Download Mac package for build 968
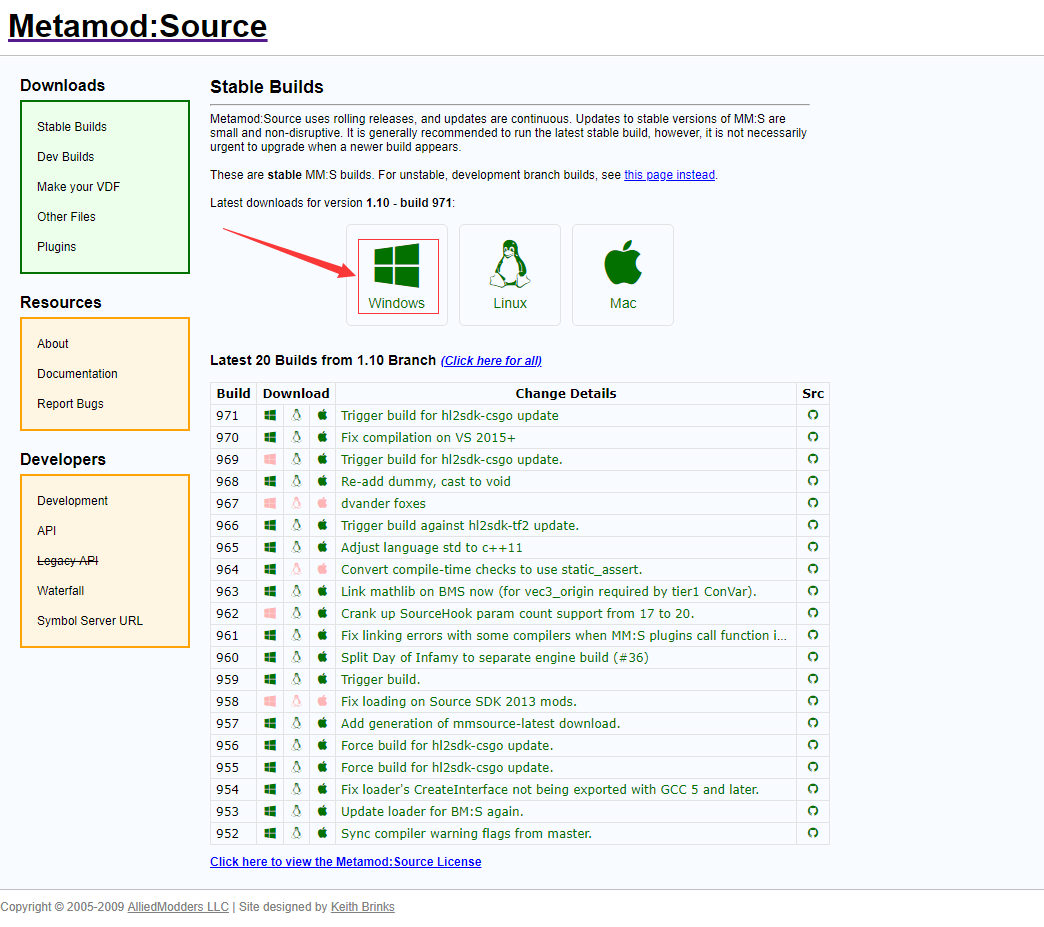The height and width of the screenshot is (927, 1044). point(322,481)
